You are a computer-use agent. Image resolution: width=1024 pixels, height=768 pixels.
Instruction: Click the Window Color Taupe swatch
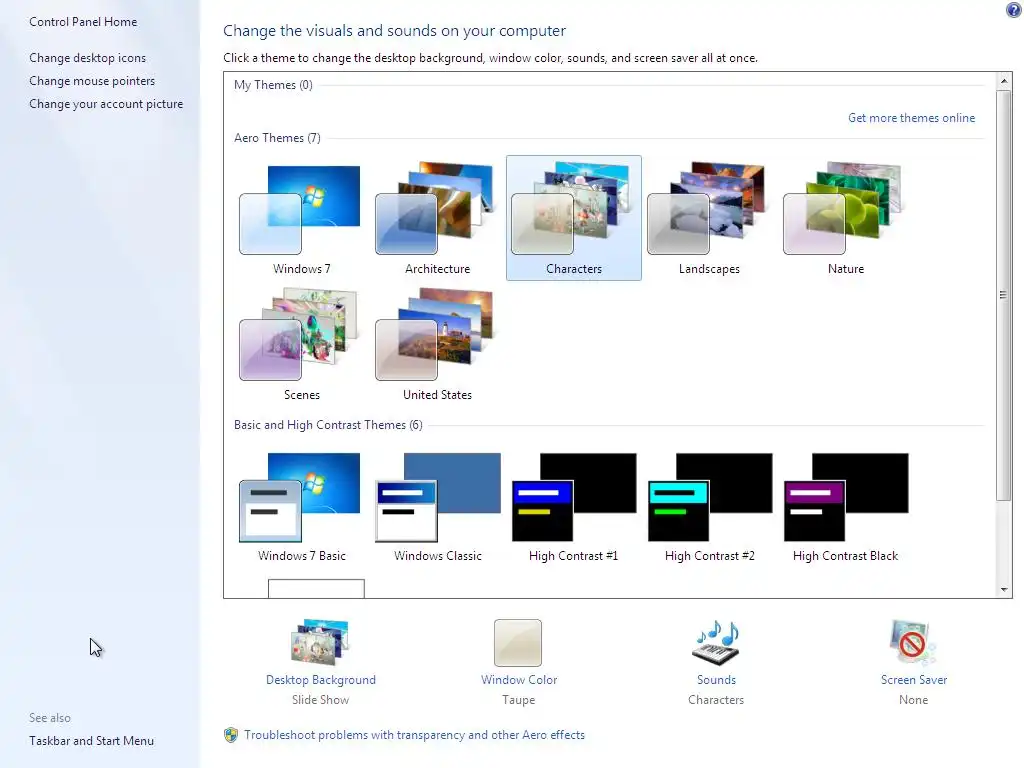[x=518, y=643]
